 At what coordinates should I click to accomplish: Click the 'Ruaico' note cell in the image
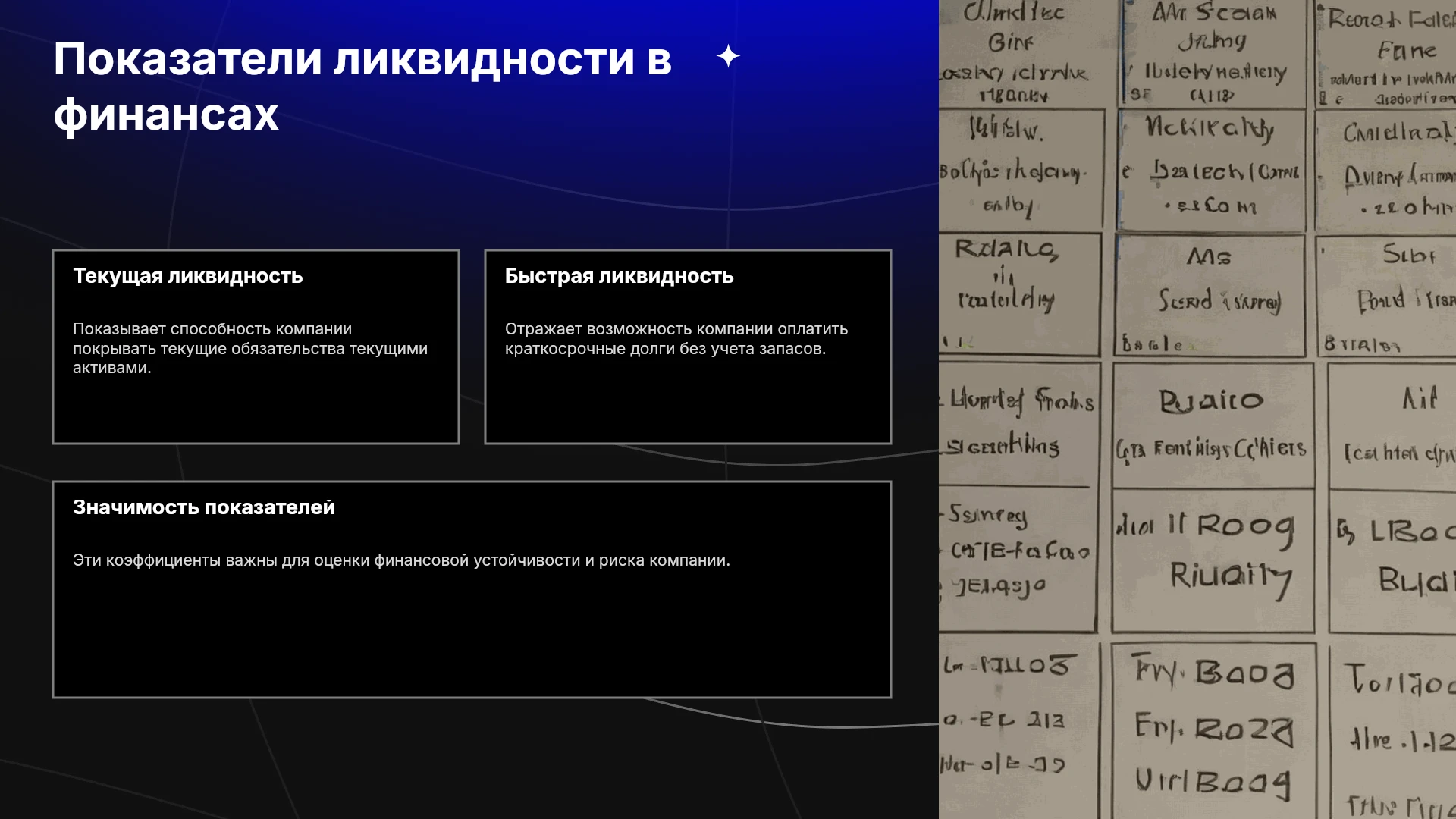[1213, 425]
